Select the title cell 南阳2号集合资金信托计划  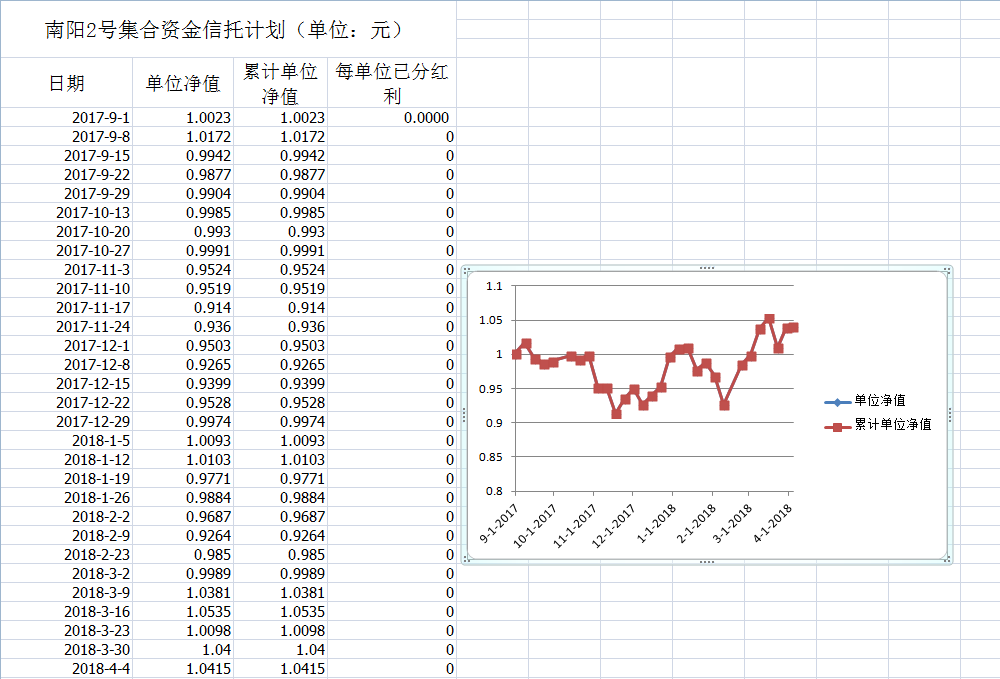(x=228, y=30)
